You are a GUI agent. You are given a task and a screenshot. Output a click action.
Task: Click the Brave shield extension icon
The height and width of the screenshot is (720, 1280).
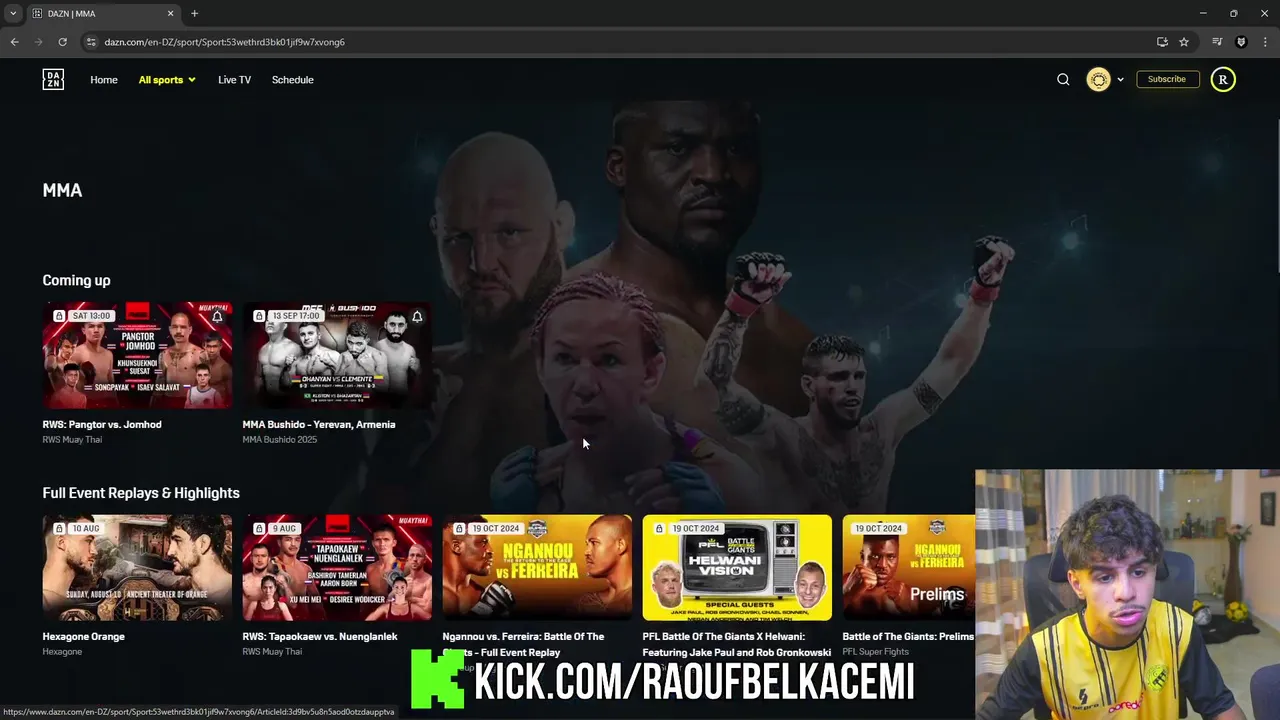click(1241, 42)
